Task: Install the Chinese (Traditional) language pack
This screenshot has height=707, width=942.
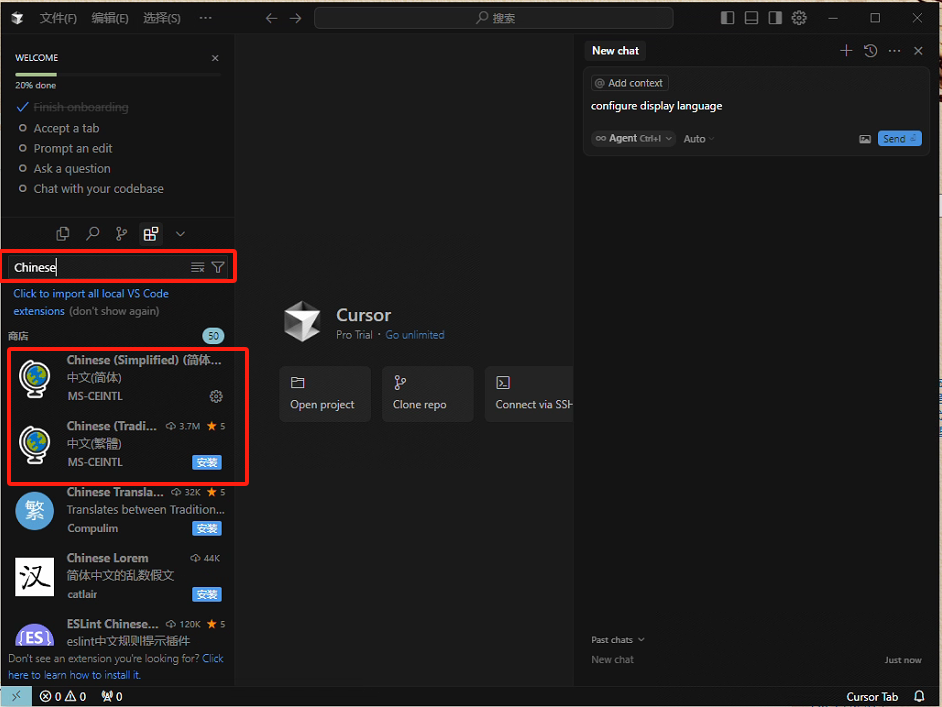Action: 207,463
